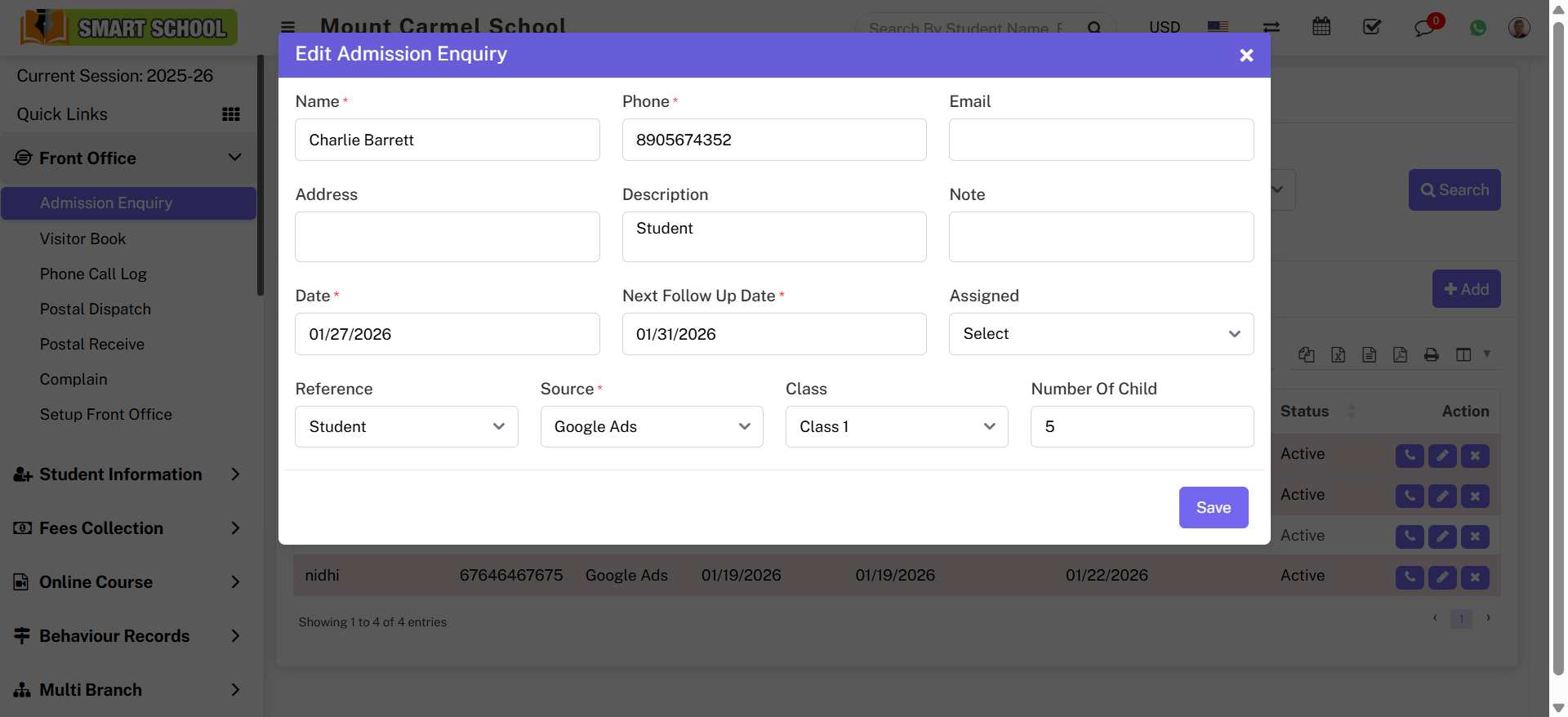Viewport: 1568px width, 717px height.
Task: Open the Reference dropdown showing Student
Action: (406, 427)
